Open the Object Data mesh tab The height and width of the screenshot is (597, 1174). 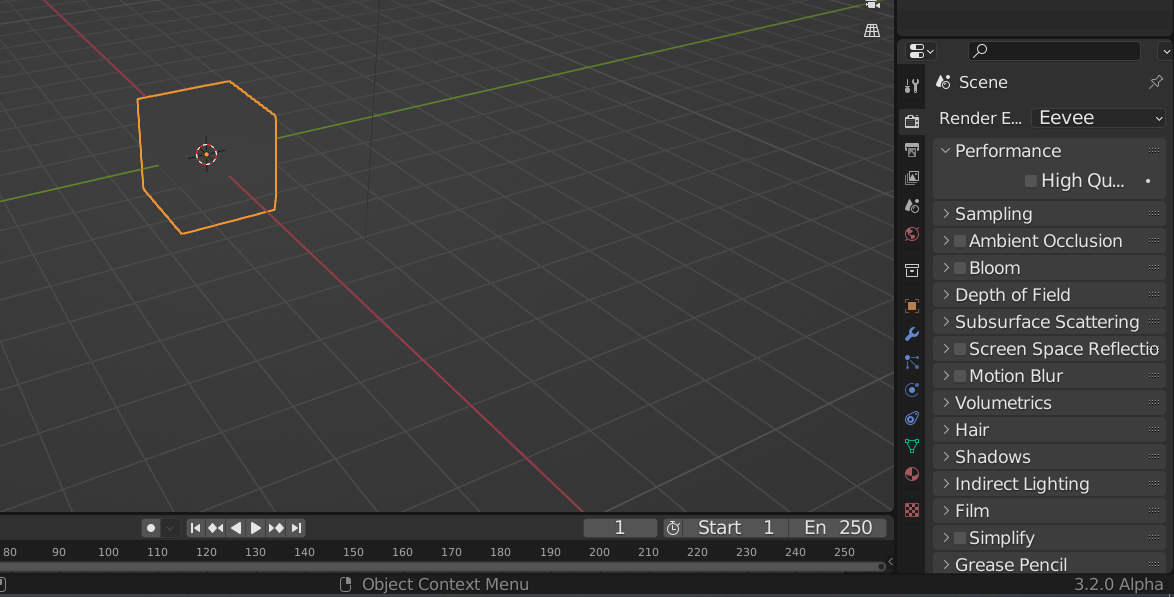(911, 446)
